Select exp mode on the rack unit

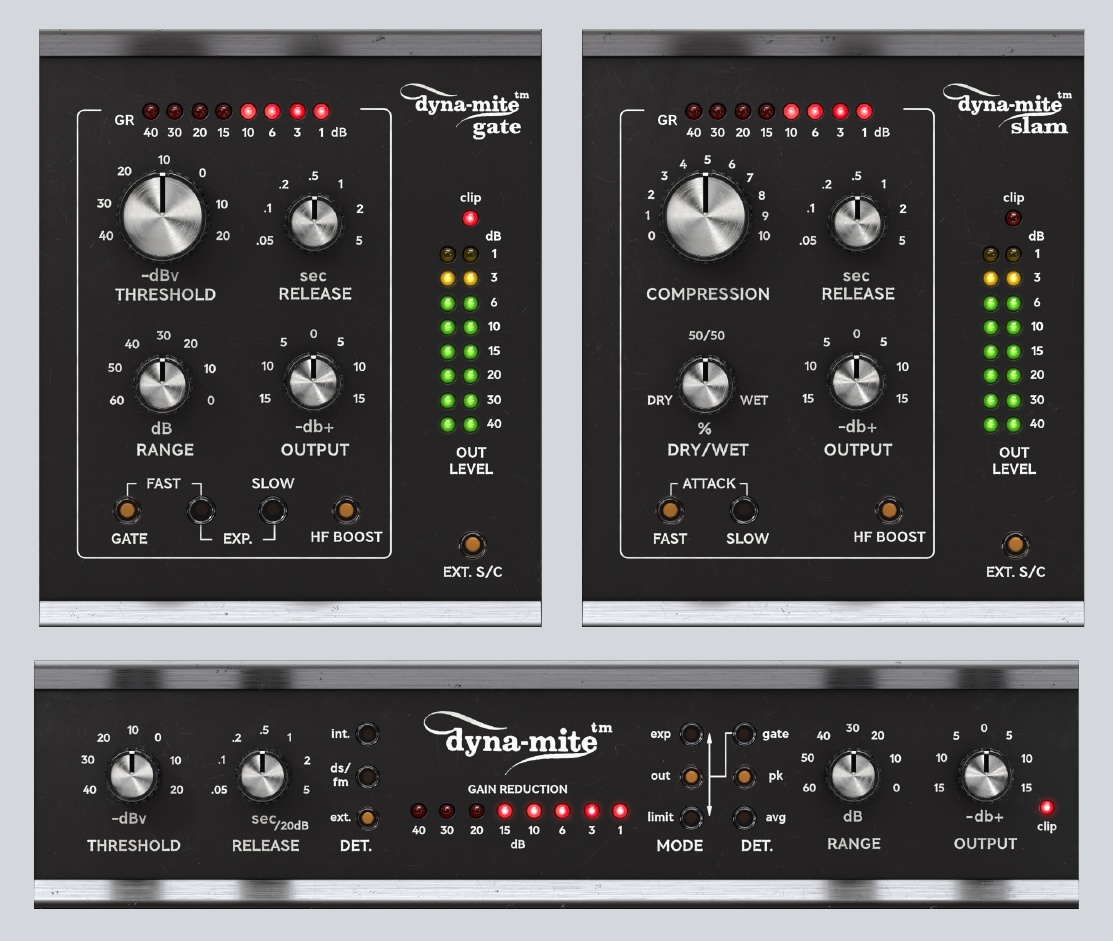coord(691,734)
